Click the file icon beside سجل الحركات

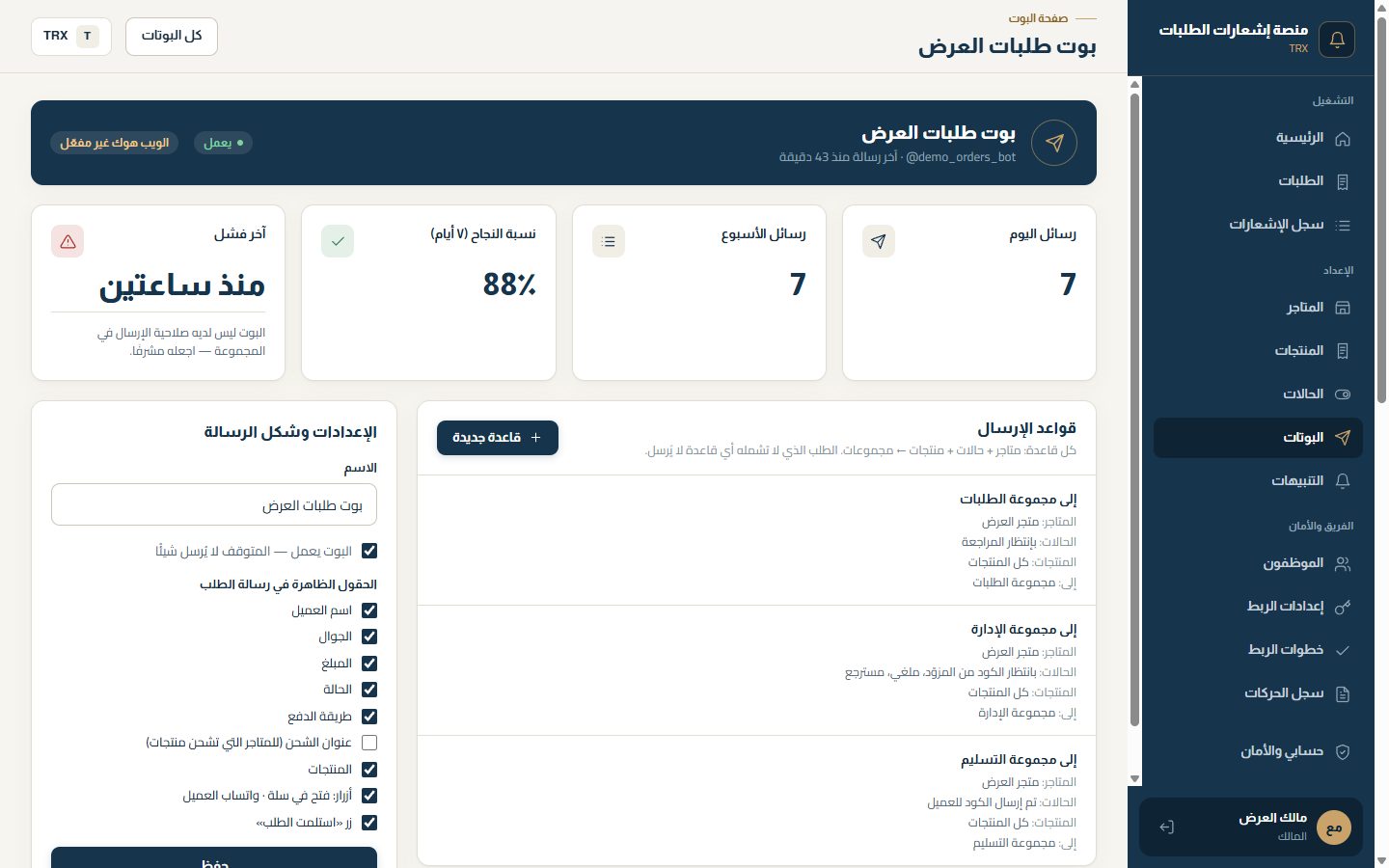point(1342,693)
